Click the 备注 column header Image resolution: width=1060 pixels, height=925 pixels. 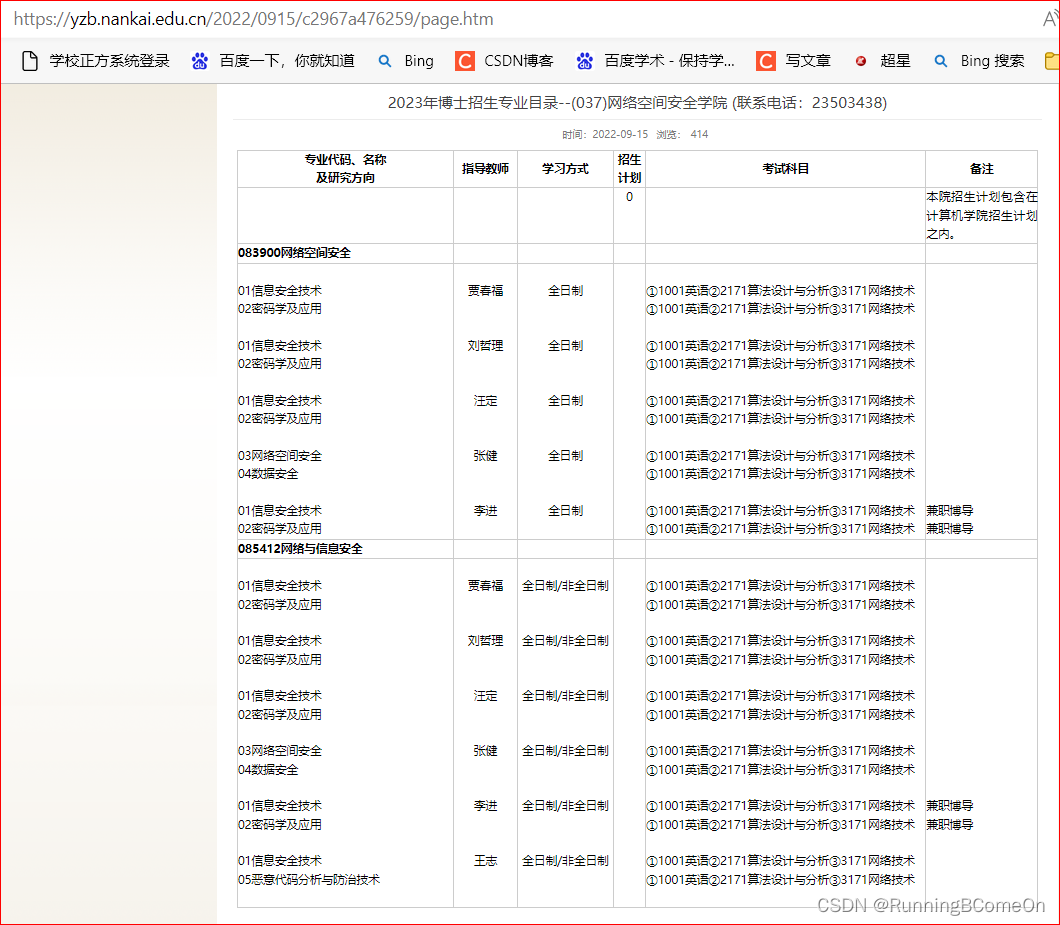(x=982, y=169)
